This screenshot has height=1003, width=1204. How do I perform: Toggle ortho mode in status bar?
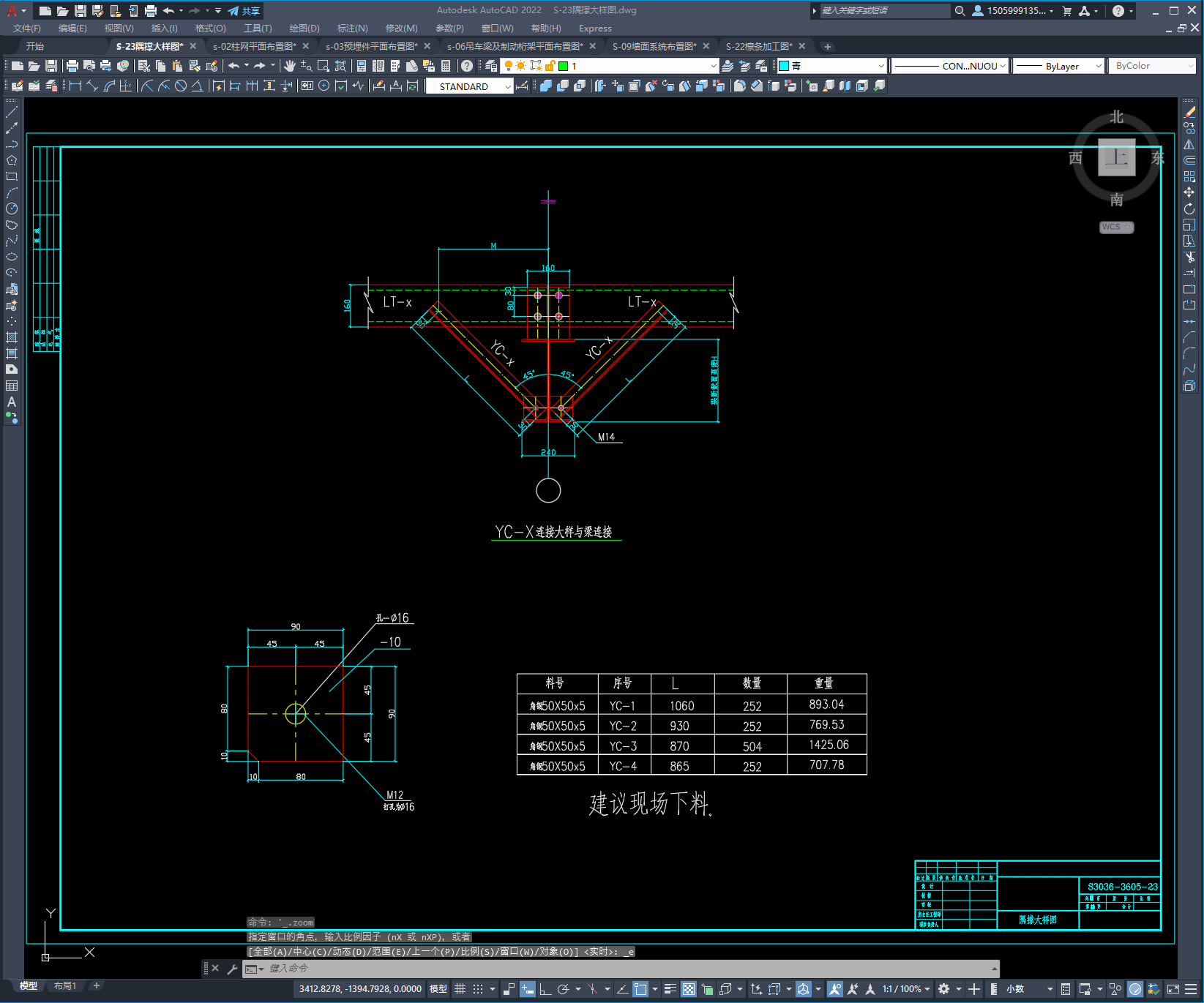point(545,989)
